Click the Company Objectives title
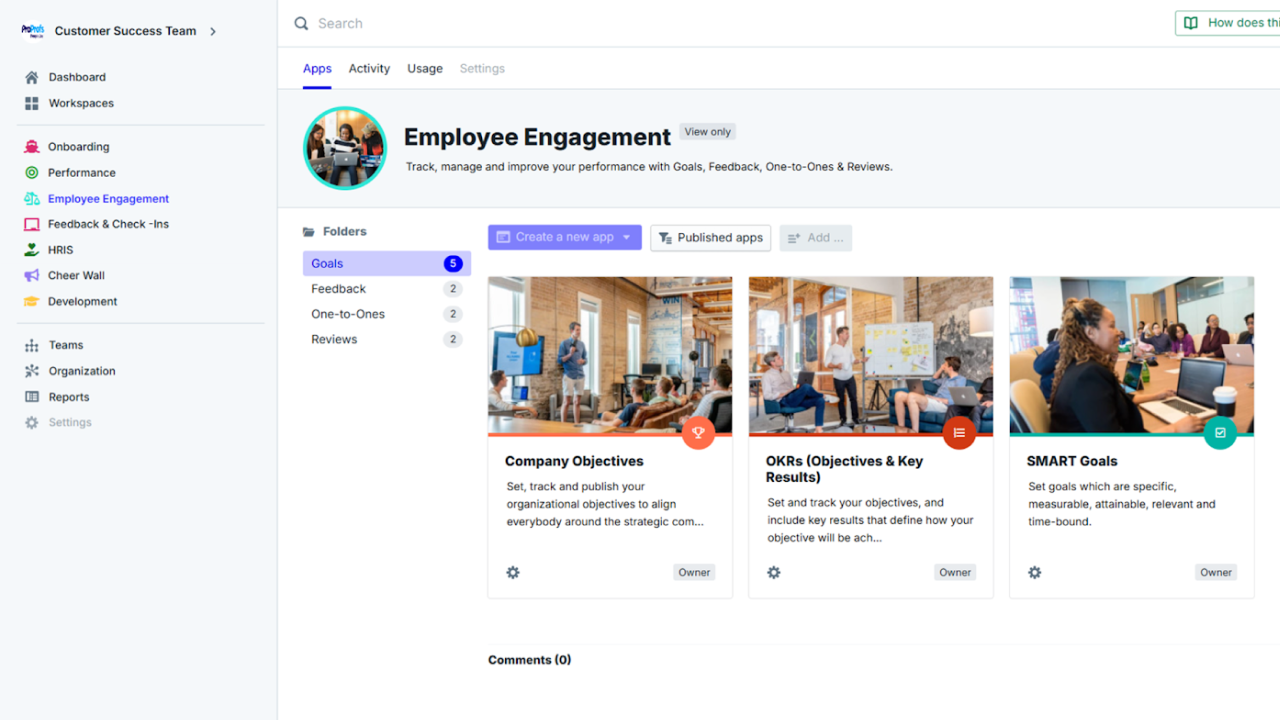This screenshot has width=1280, height=720. (x=574, y=461)
